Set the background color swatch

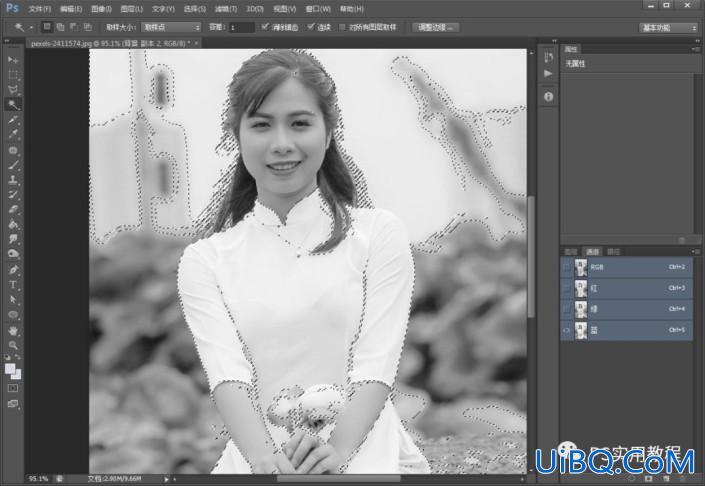(18, 375)
